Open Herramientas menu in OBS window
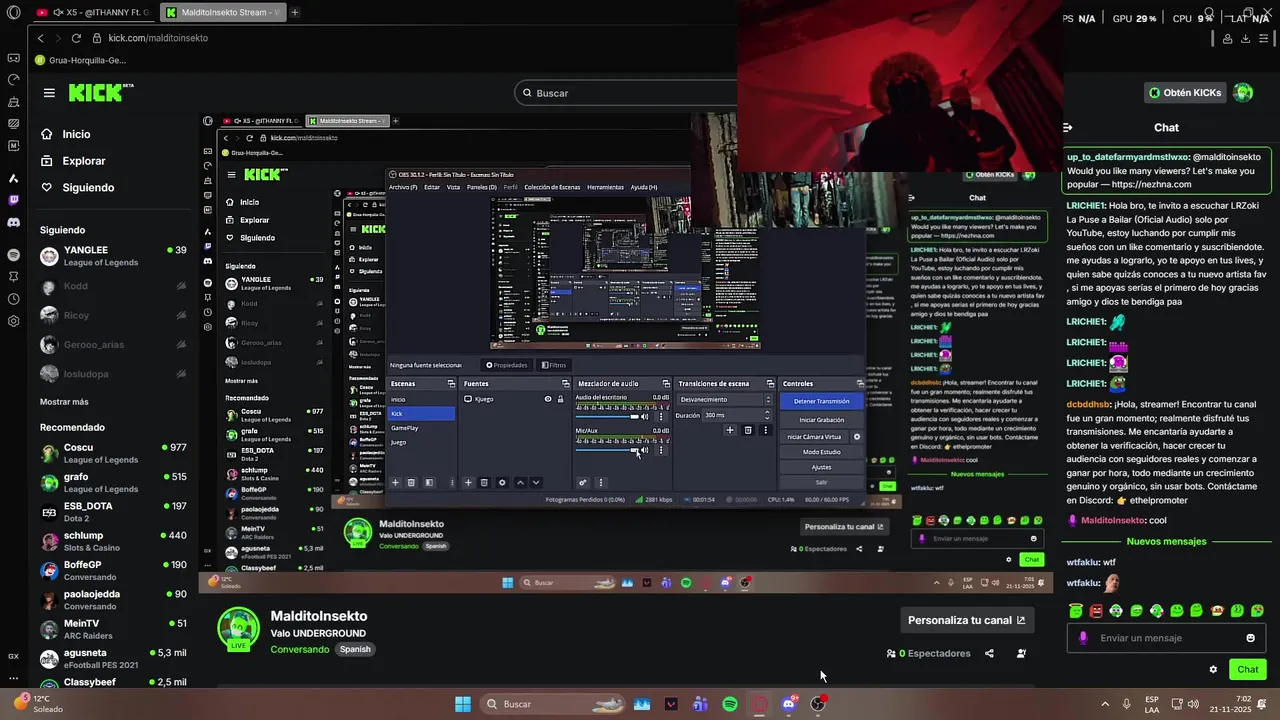This screenshot has height=720, width=1280. click(605, 187)
